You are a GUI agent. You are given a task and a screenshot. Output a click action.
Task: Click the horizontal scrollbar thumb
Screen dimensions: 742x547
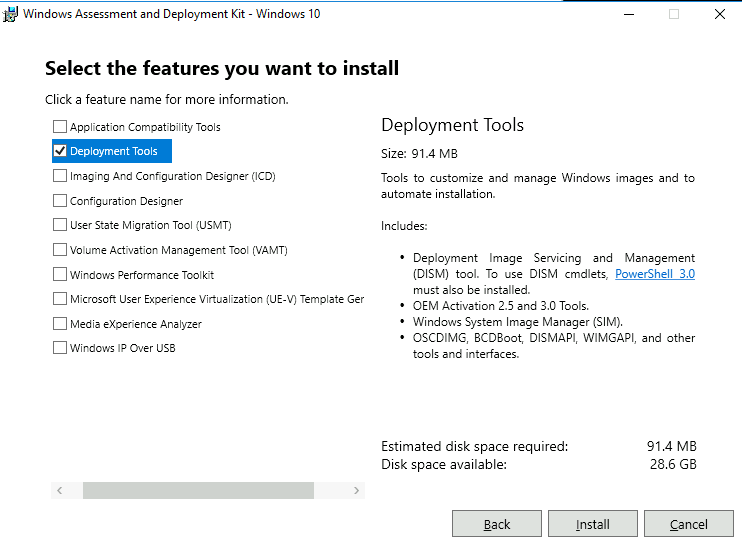coord(198,491)
